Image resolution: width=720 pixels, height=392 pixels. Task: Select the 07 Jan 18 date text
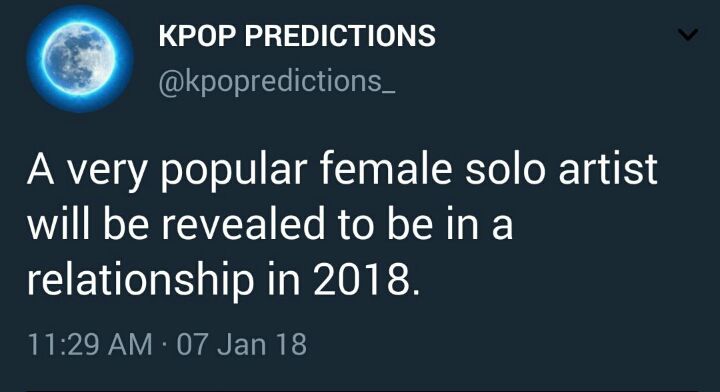click(242, 344)
